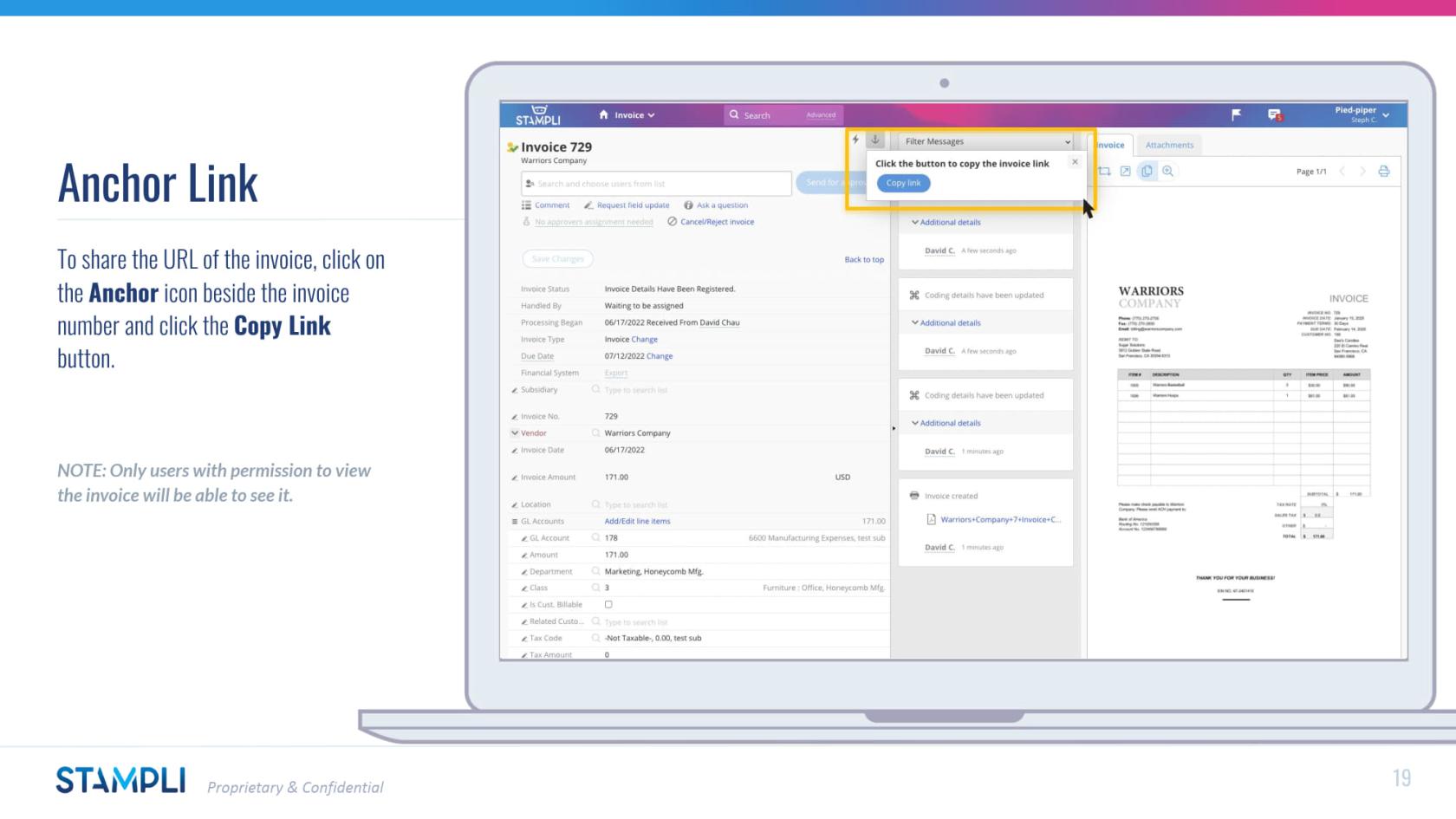This screenshot has height=819, width=1456.
Task: Print the invoice with printer icon
Action: click(1383, 172)
